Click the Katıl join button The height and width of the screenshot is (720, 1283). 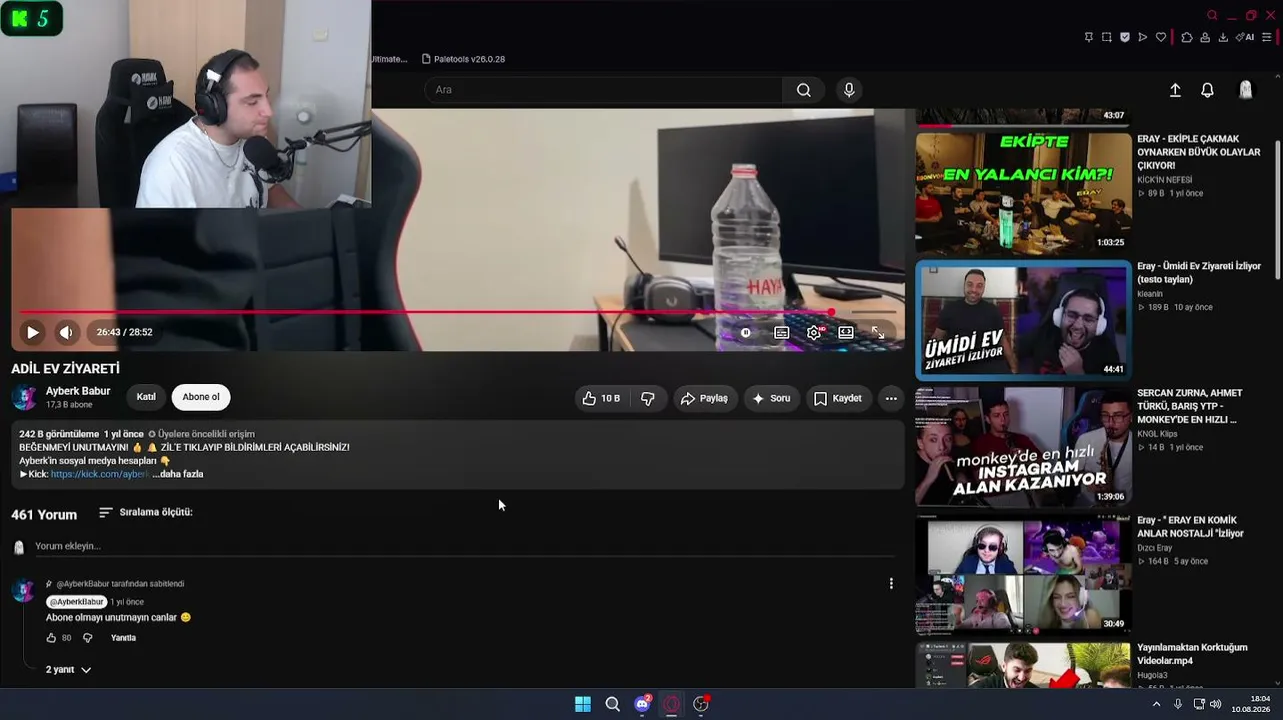146,397
